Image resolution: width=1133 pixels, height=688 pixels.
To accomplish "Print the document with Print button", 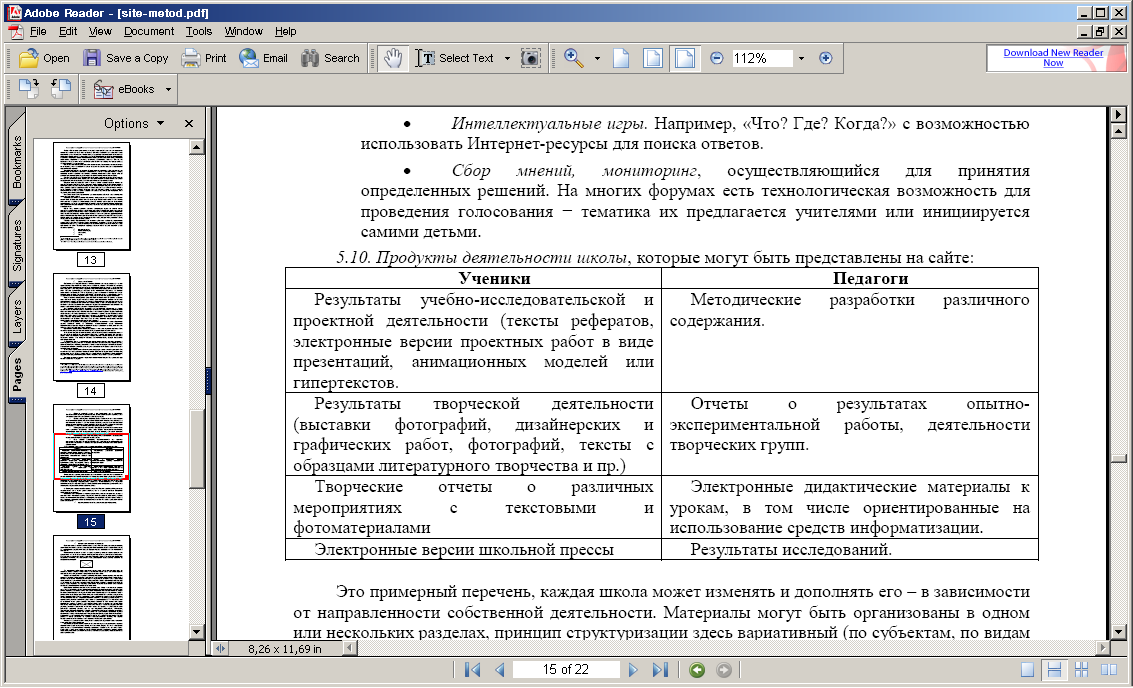I will (x=204, y=58).
